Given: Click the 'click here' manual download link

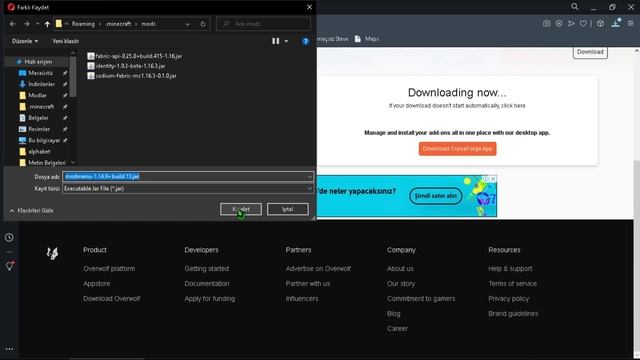Looking at the screenshot, I should (x=513, y=106).
